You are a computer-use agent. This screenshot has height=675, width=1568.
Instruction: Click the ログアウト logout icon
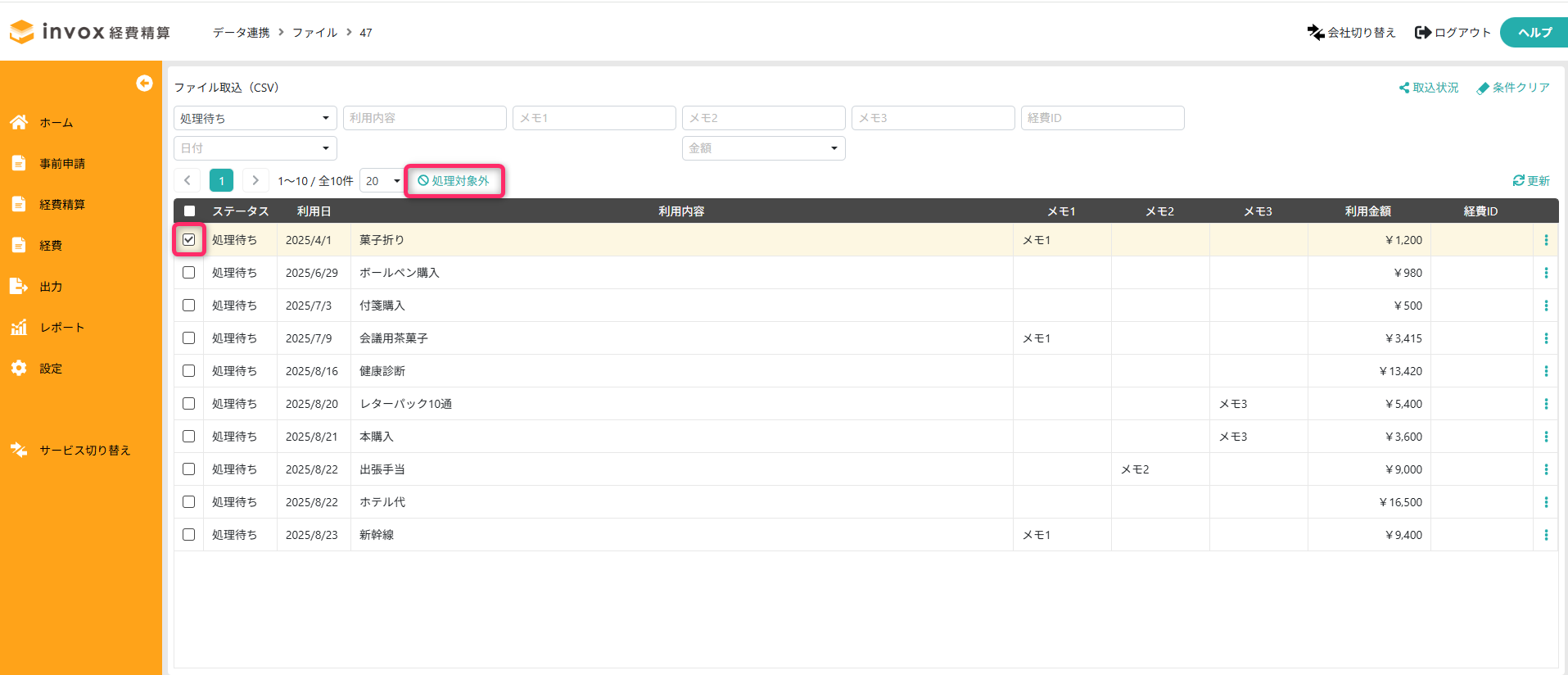coord(1423,32)
